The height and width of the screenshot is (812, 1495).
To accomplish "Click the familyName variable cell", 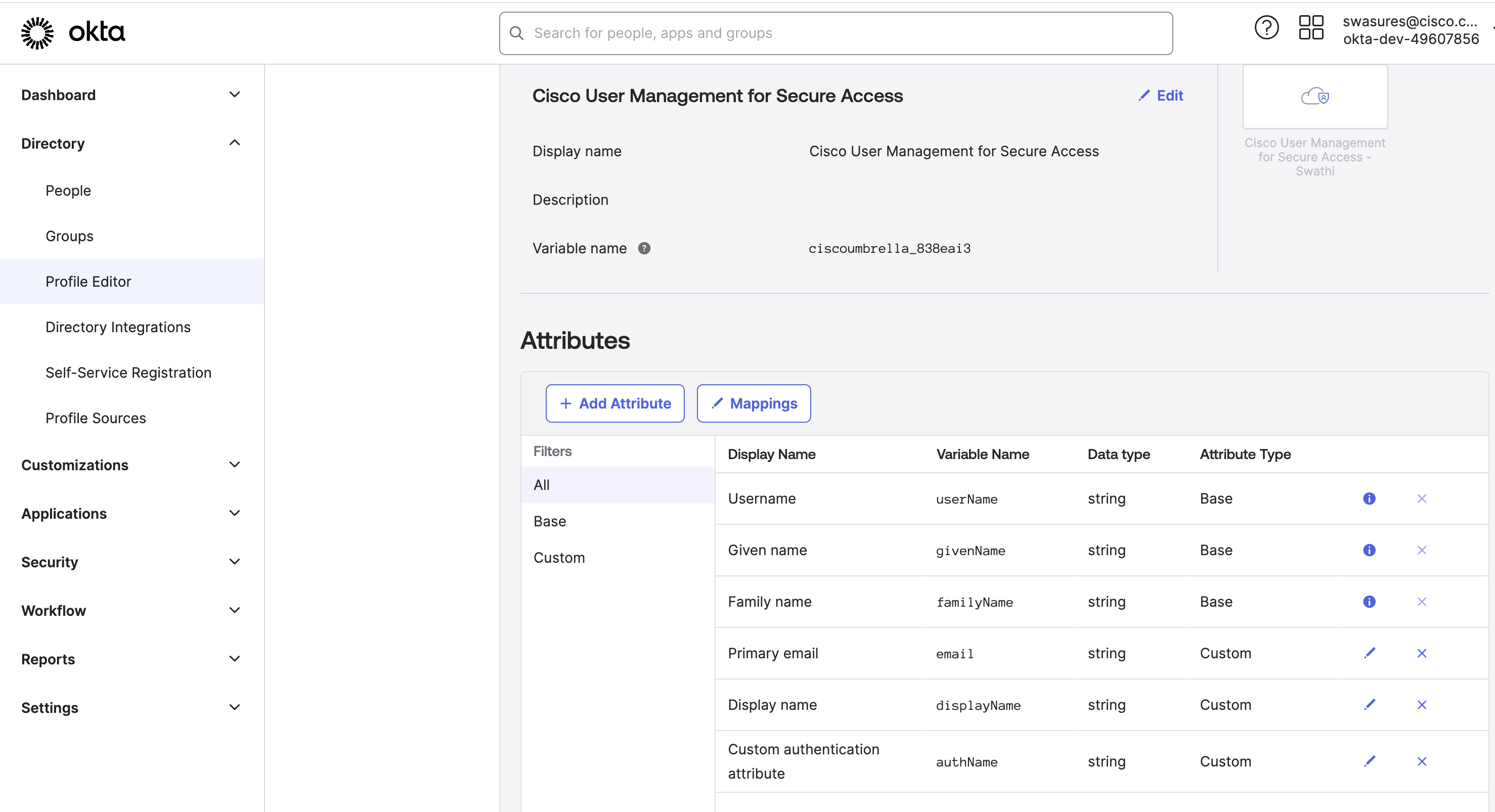I will click(974, 603).
